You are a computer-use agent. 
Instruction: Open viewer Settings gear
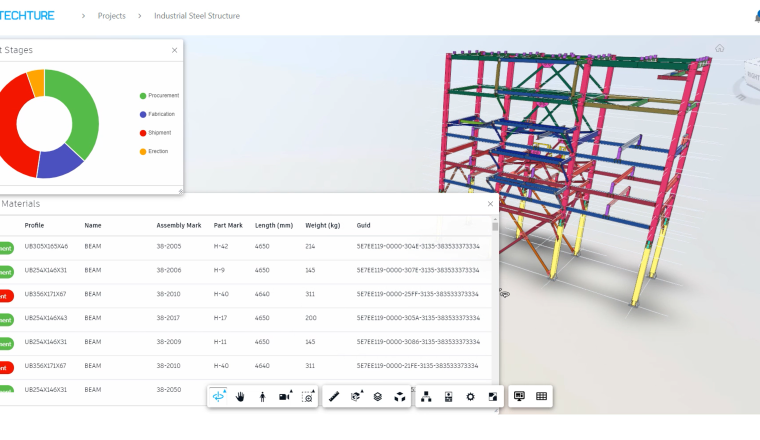[x=470, y=397]
